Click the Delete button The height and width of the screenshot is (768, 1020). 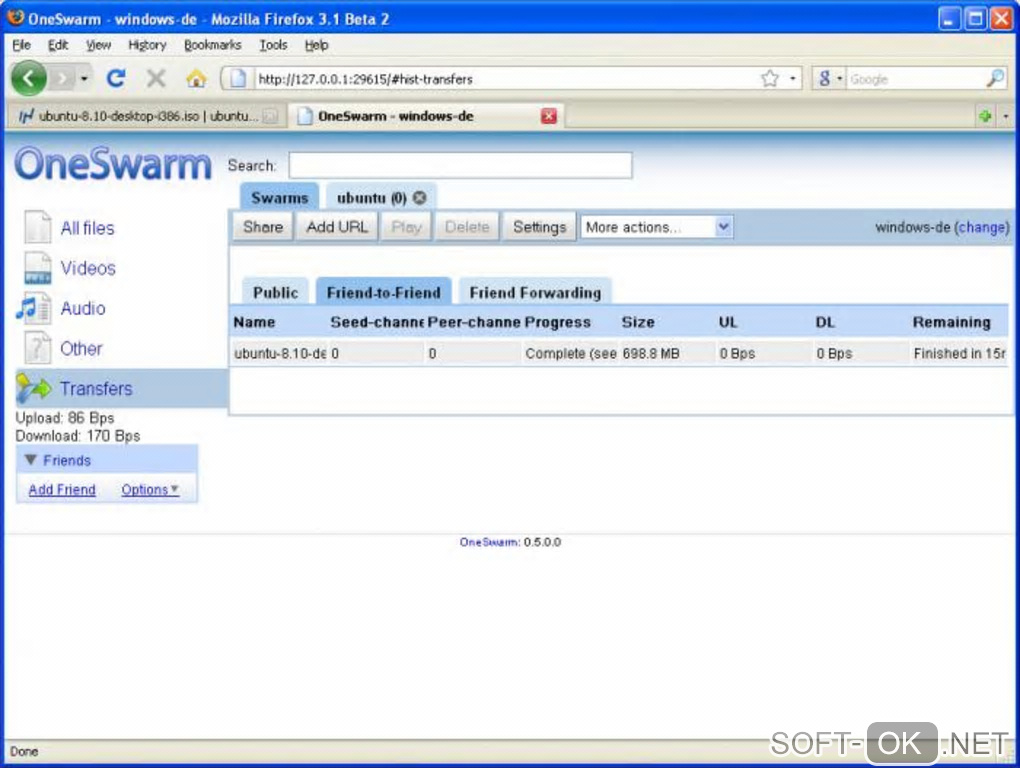tap(467, 227)
